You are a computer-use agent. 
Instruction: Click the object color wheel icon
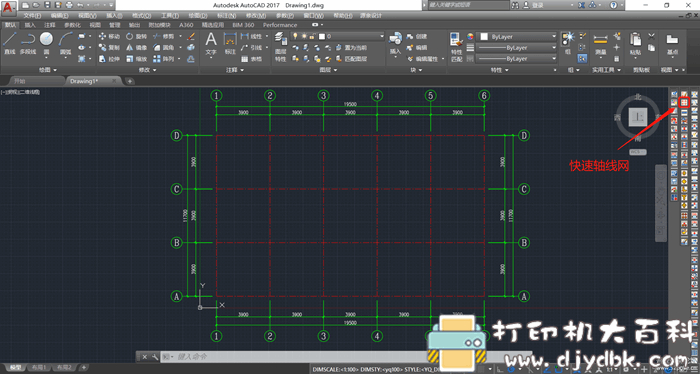tap(470, 37)
